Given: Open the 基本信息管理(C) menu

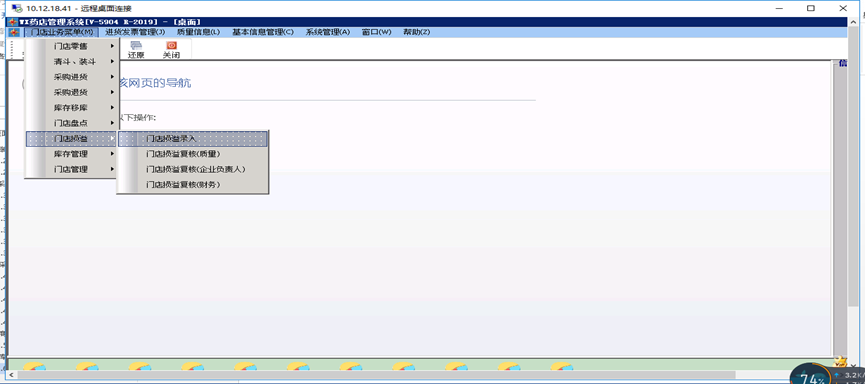Looking at the screenshot, I should tap(263, 32).
